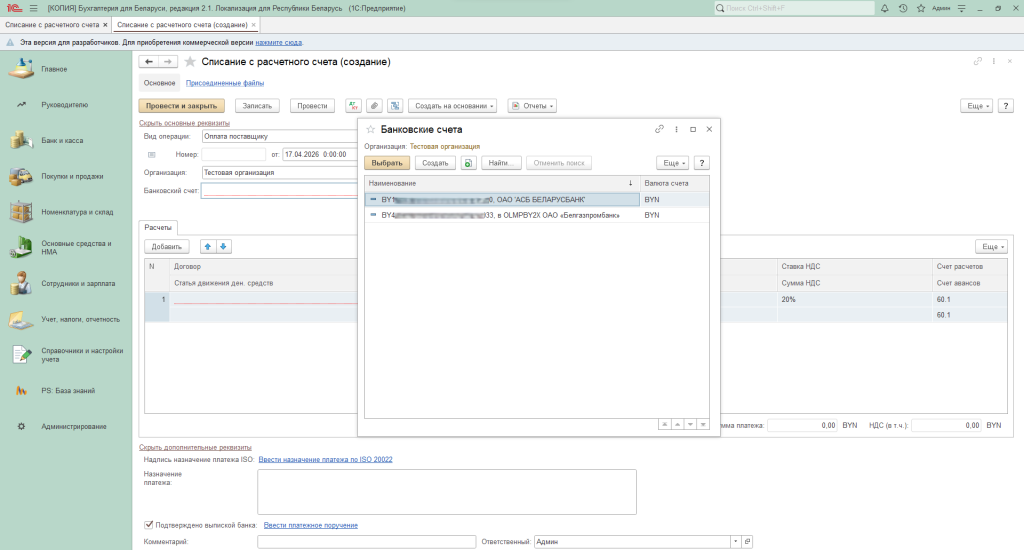Expand the Создать на основании dropdown
Screen dimensions: 1024x550
point(452,105)
